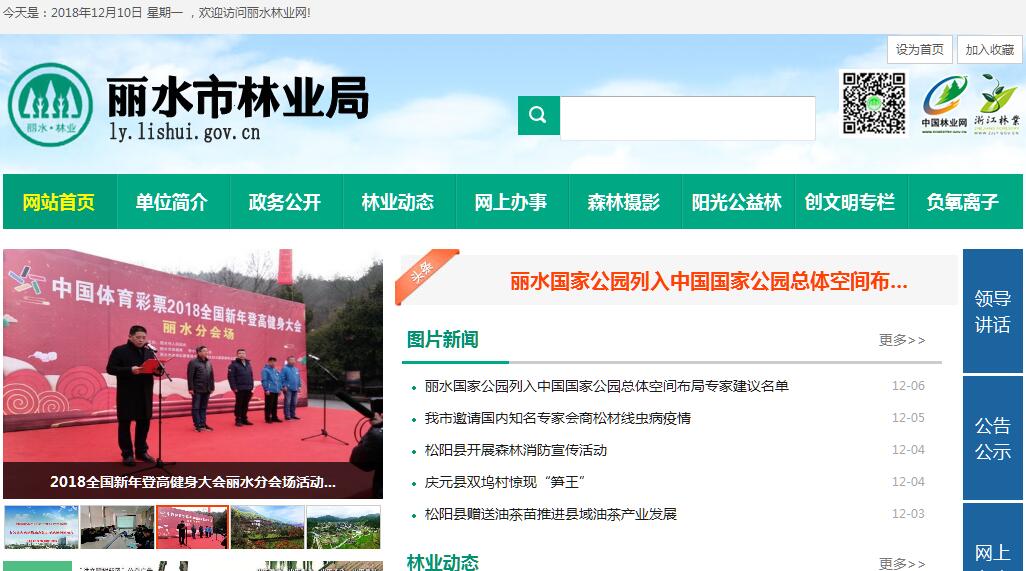The image size is (1026, 571).
Task: Click the 12-06 date text
Action: pos(908,386)
